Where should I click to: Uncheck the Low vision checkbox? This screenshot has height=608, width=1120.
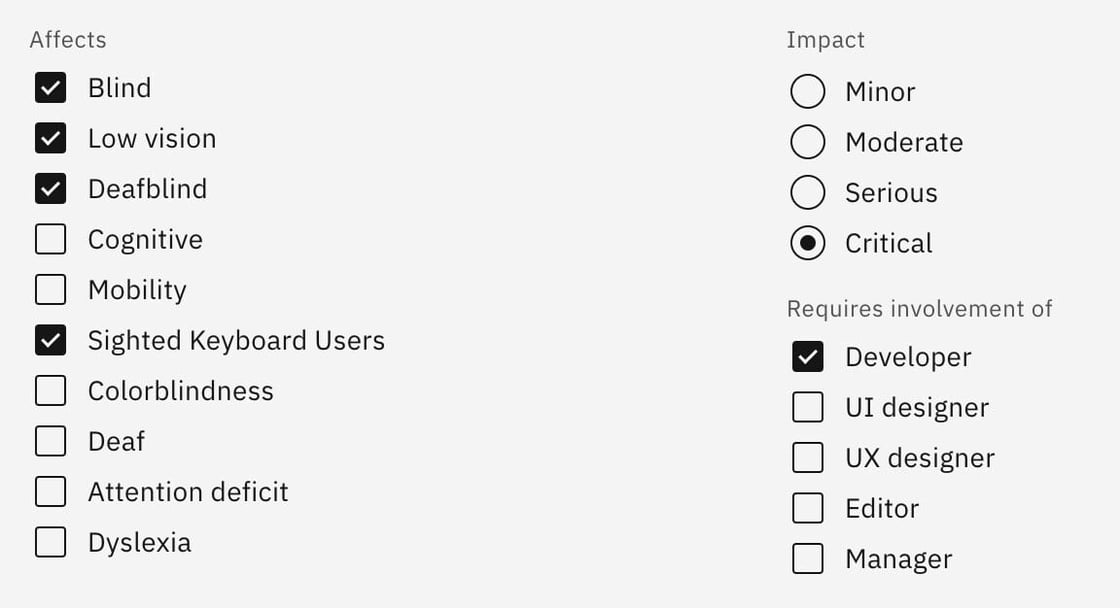50,138
